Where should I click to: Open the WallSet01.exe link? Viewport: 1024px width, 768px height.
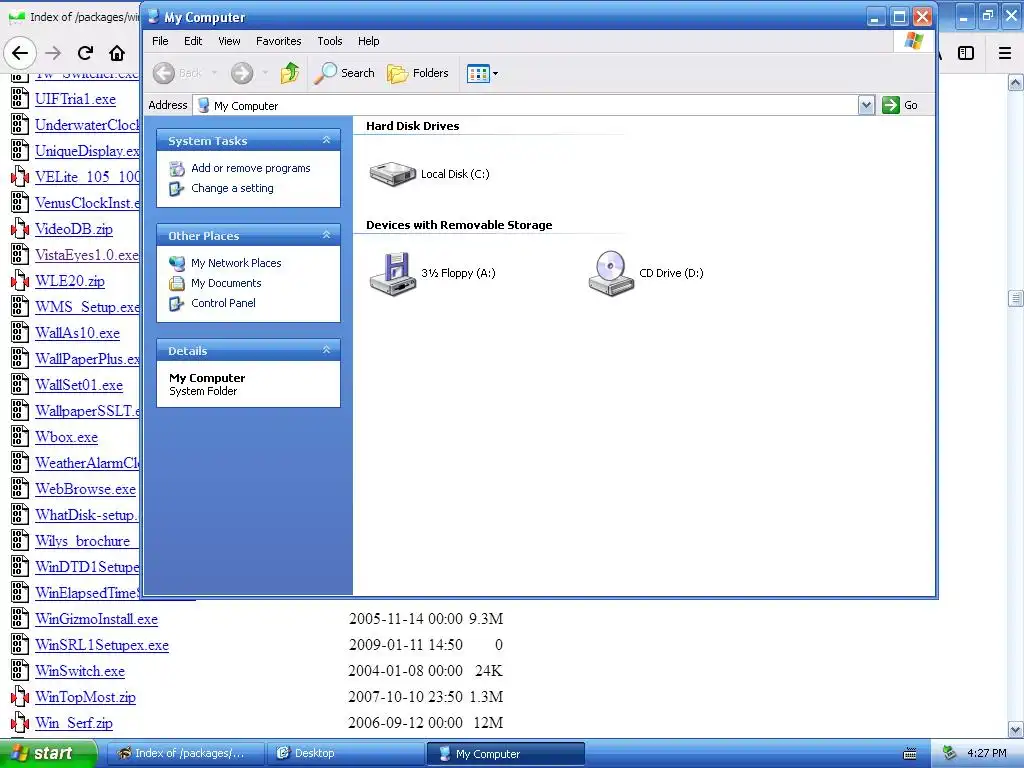point(79,385)
